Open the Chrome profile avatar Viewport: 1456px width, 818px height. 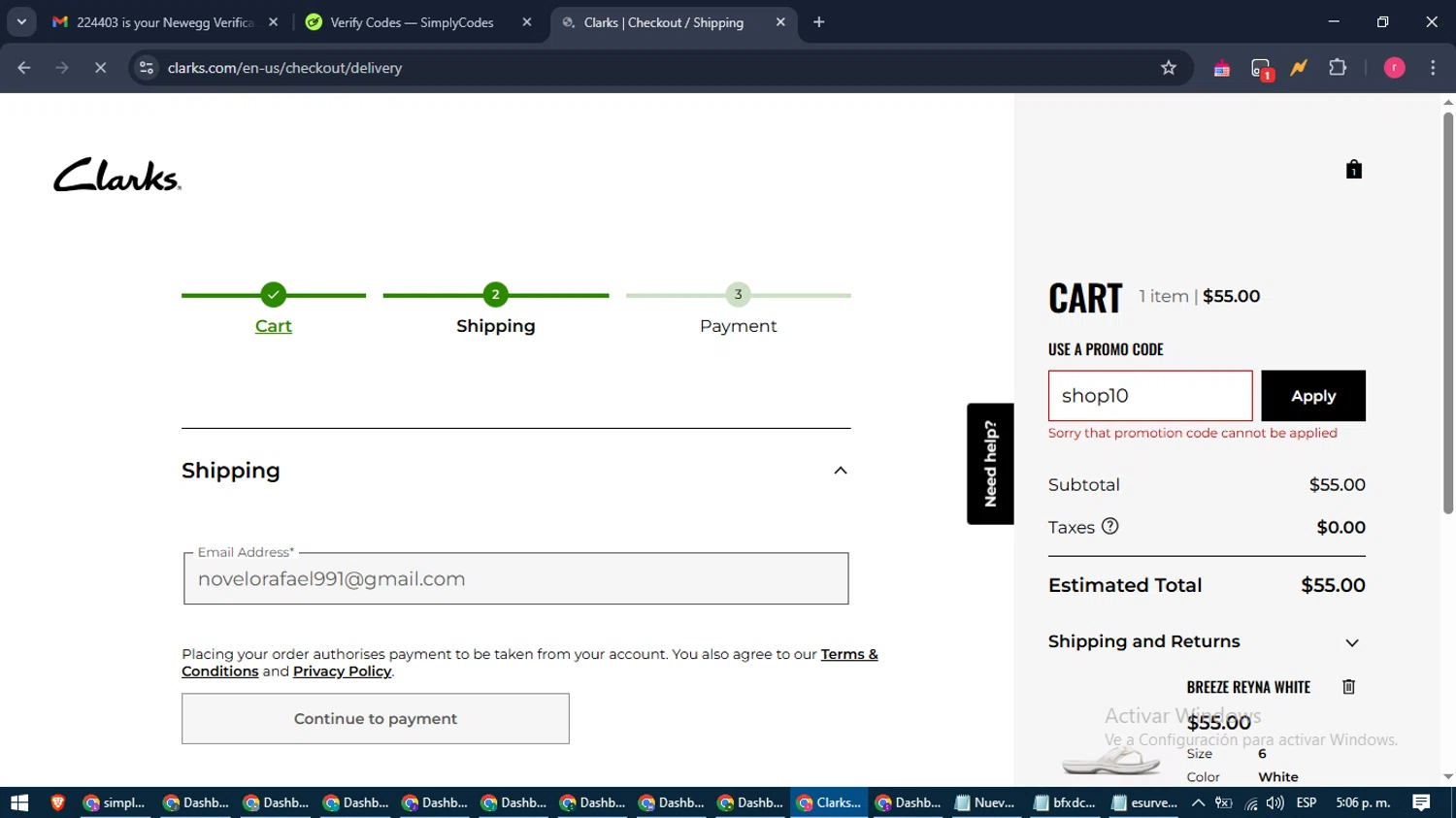[x=1394, y=68]
